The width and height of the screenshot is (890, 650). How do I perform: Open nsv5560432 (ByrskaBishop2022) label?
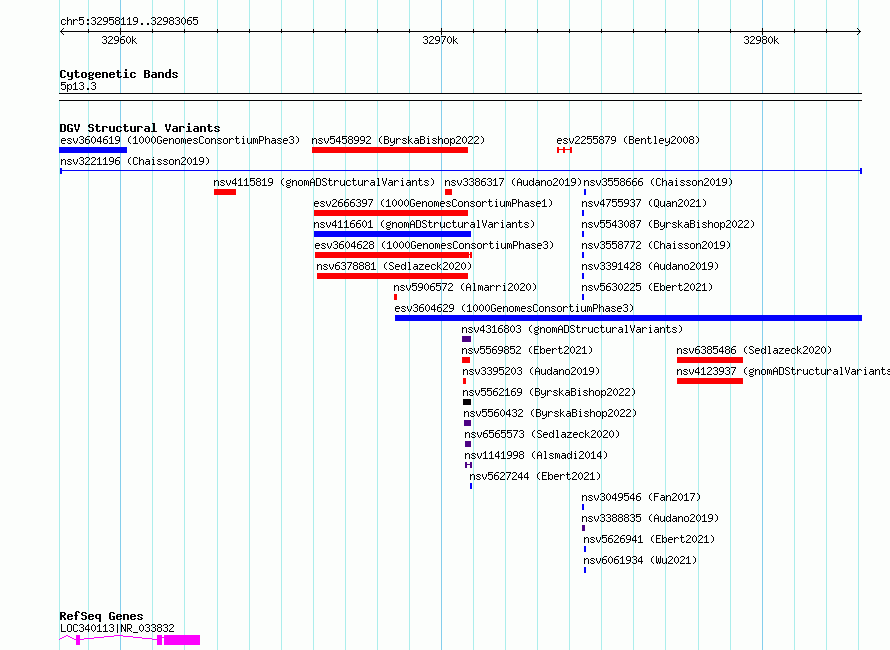click(550, 413)
